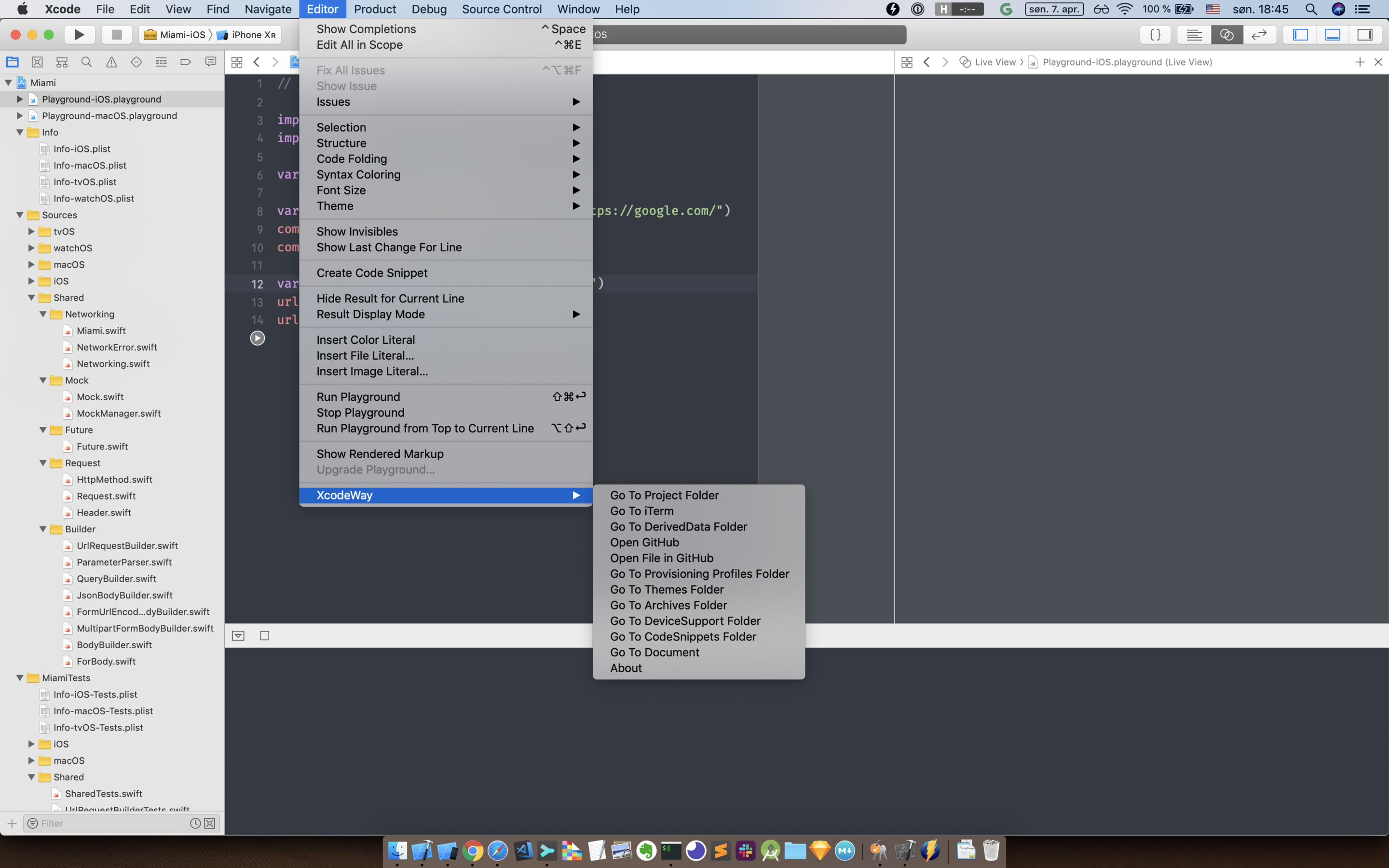1389x868 pixels.
Task: Click the Stop button in toolbar
Action: pyautogui.click(x=117, y=34)
